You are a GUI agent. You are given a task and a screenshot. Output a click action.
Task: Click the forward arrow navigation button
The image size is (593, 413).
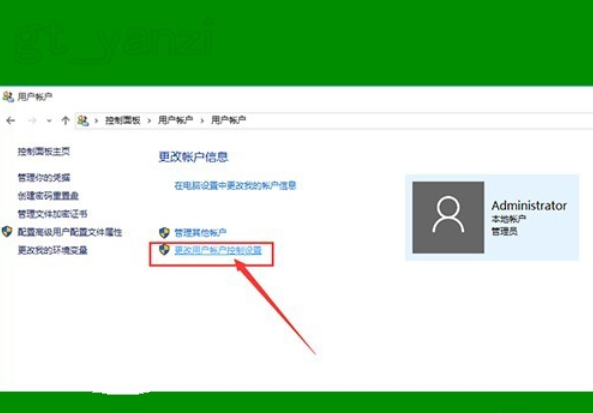click(x=32, y=121)
